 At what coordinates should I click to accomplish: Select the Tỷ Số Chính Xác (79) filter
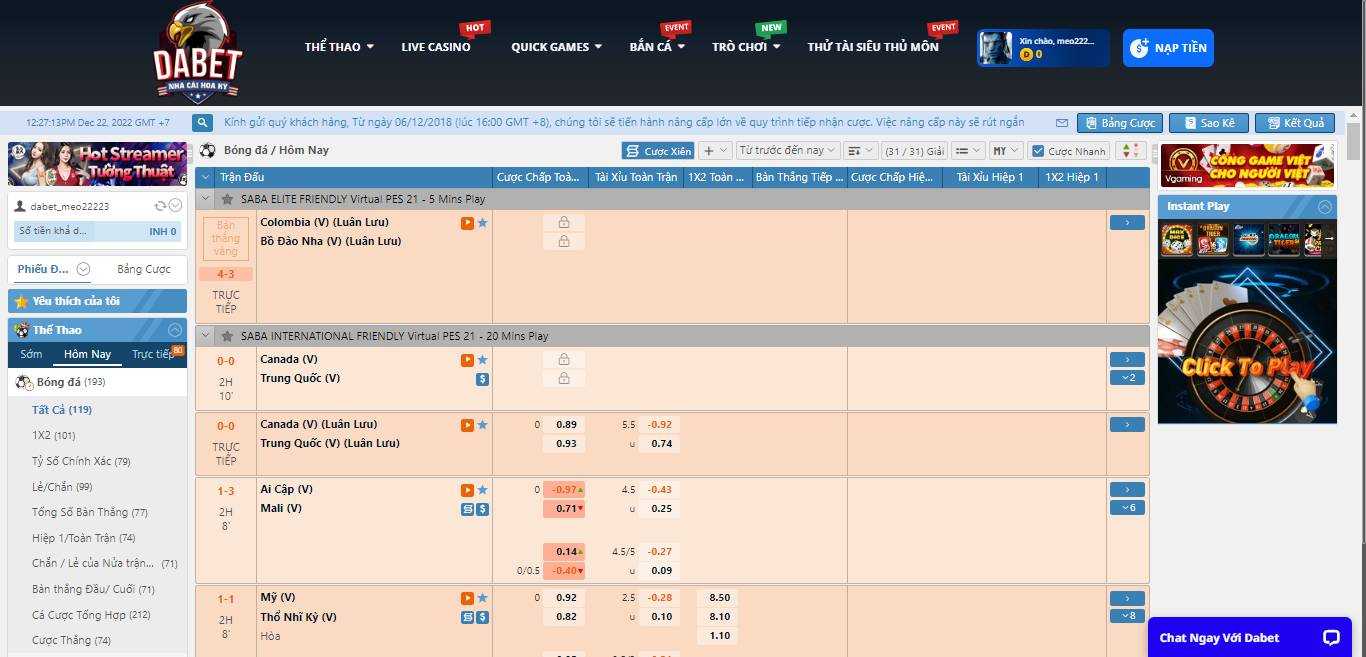(81, 462)
